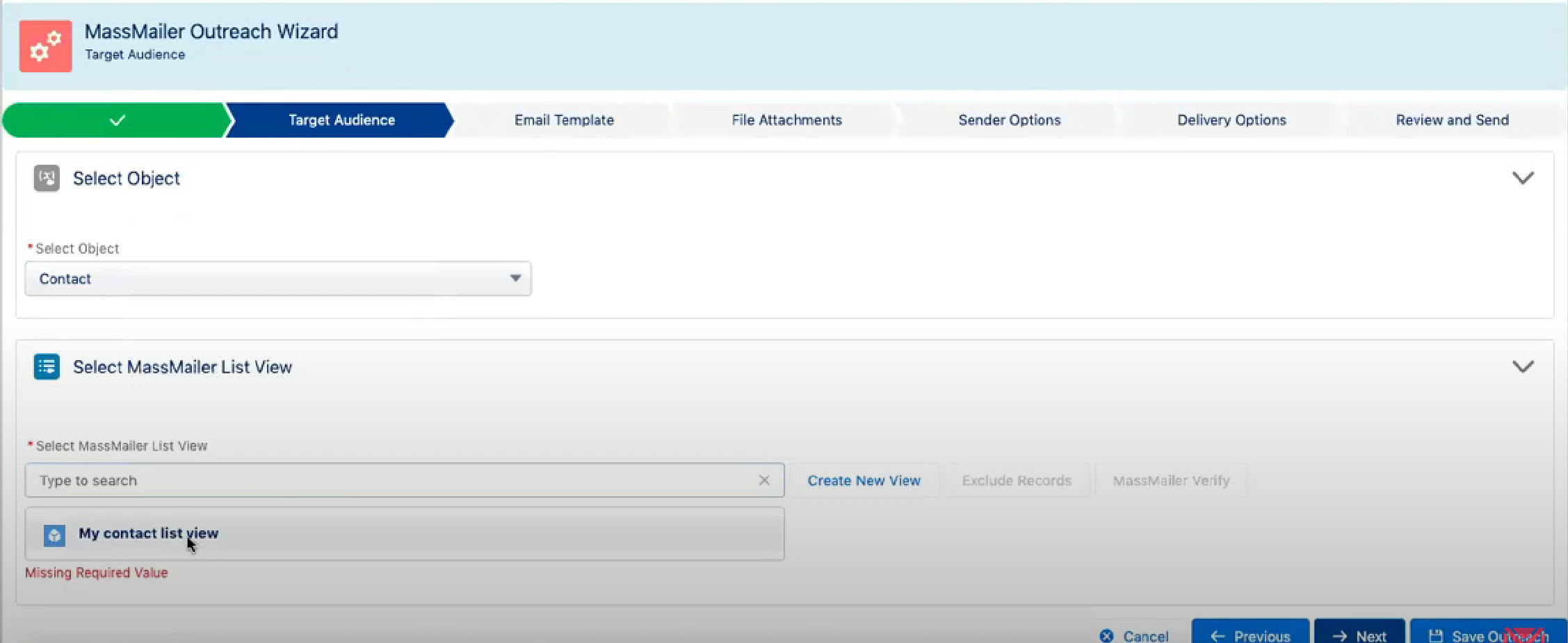Select the Target Audience step

341,120
